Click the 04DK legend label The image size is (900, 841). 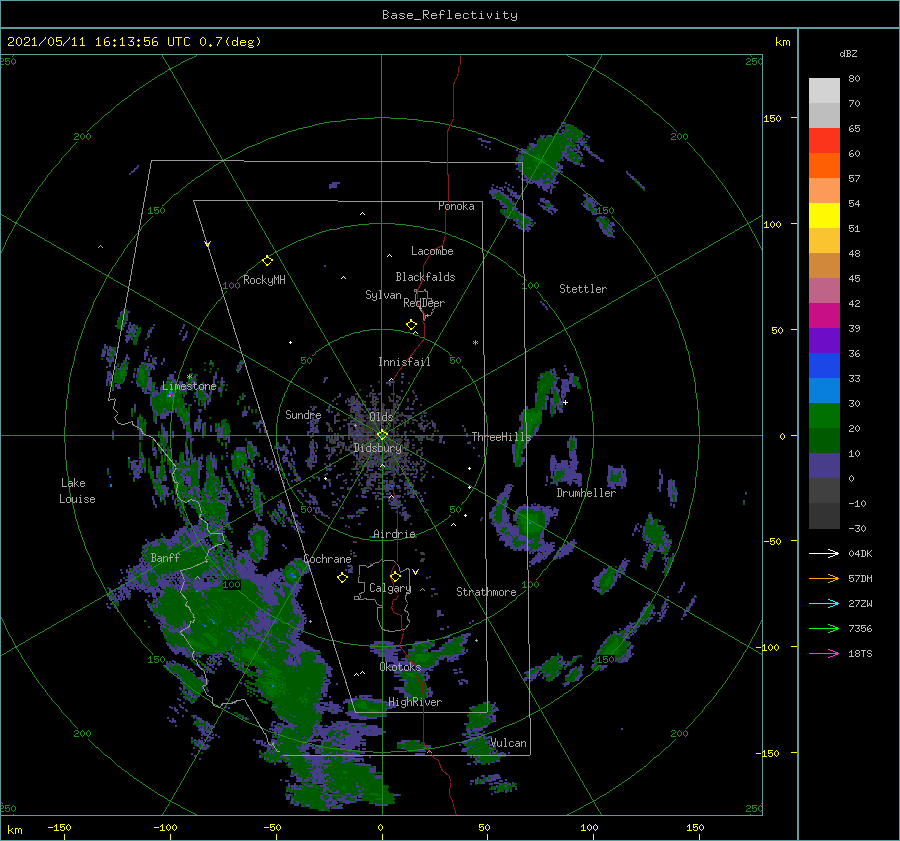[860, 553]
